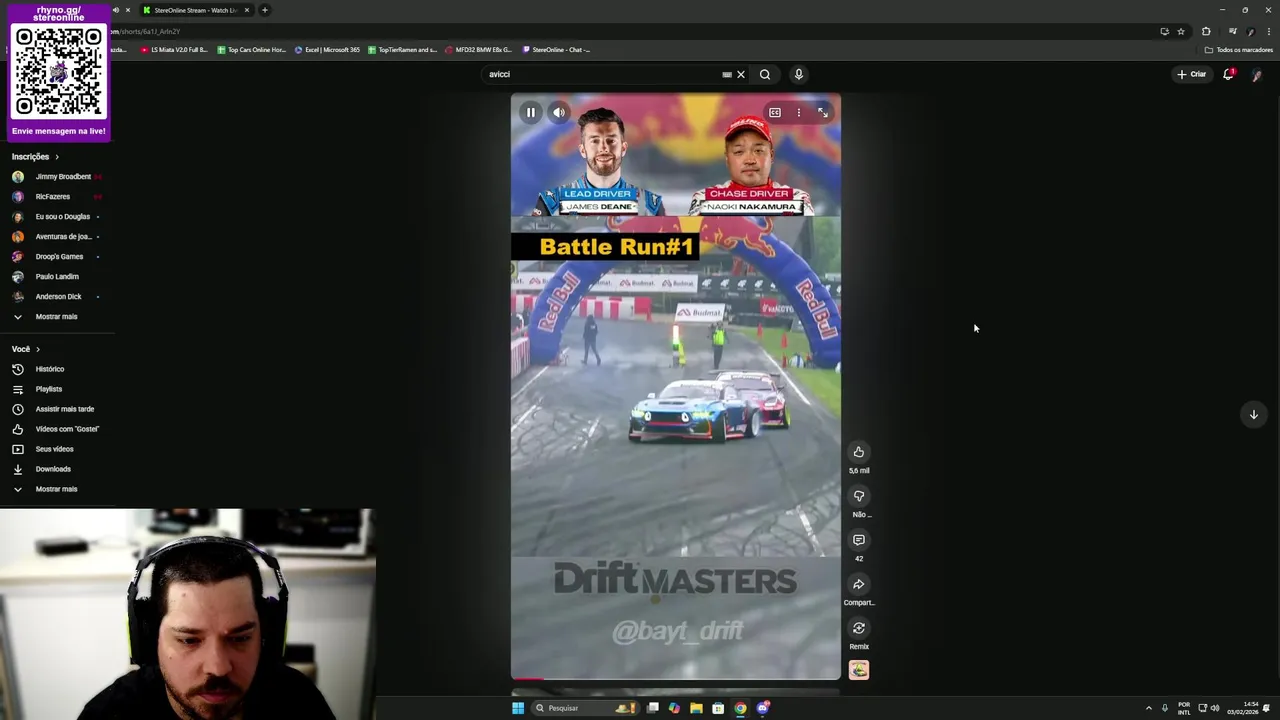
Task: Open Todos os marcadores folder
Action: [1239, 50]
